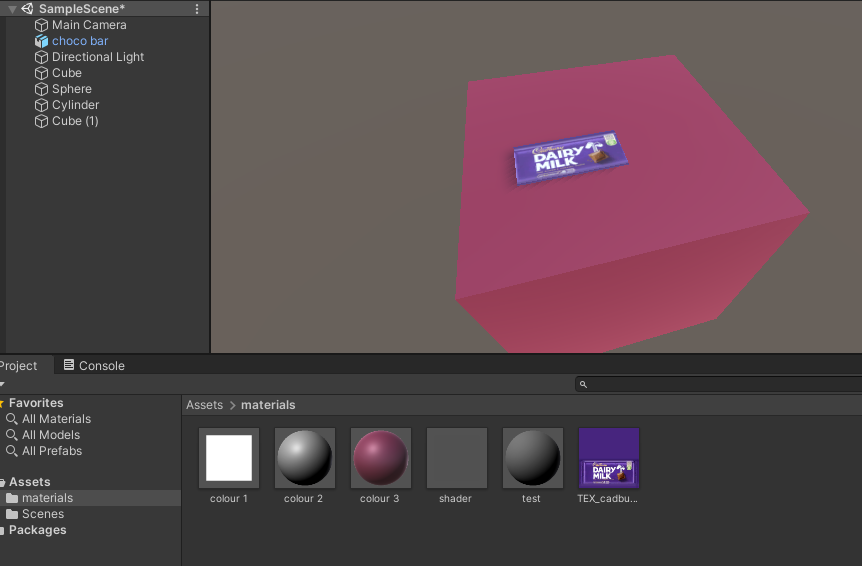
Task: Click the search icon beside All Prefabs
Action: 12,451
